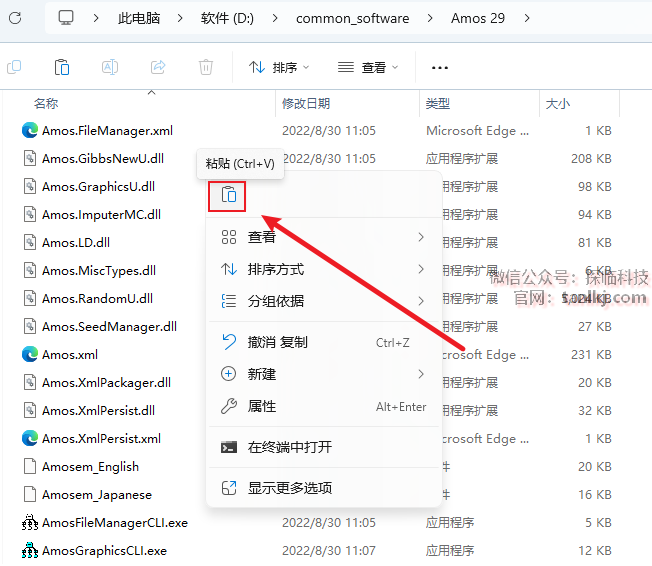The height and width of the screenshot is (566, 652).
Task: Click file icon of Amos.GibbsNewU.dll
Action: pos(30,158)
